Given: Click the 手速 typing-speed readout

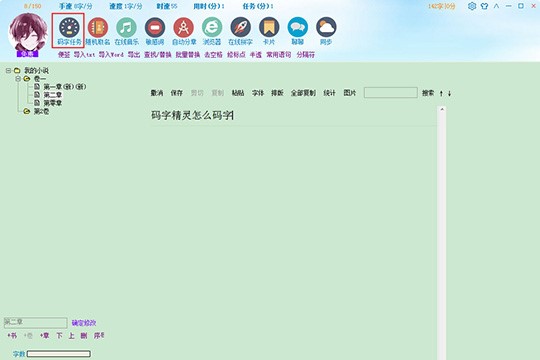Looking at the screenshot, I should tap(76, 6).
